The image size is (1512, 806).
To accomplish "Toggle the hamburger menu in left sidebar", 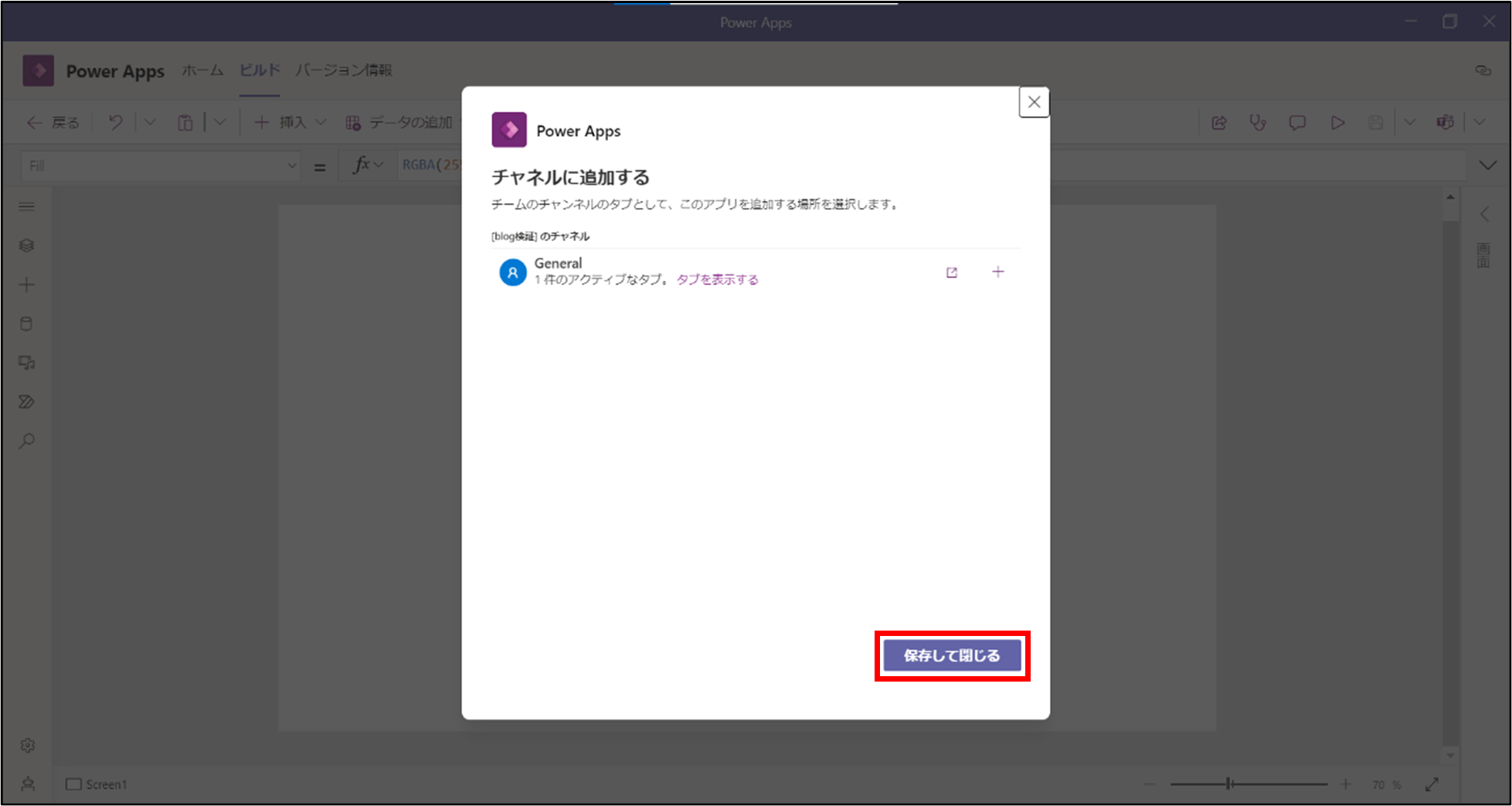I will [27, 206].
